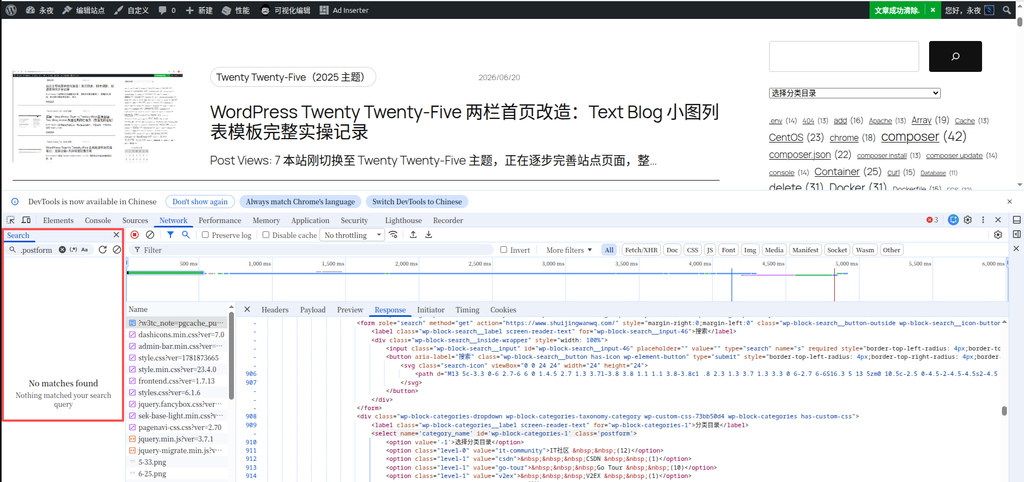Viewport: 1024px width, 482px height.
Task: Filter requests by CSS type
Action: pyautogui.click(x=692, y=249)
